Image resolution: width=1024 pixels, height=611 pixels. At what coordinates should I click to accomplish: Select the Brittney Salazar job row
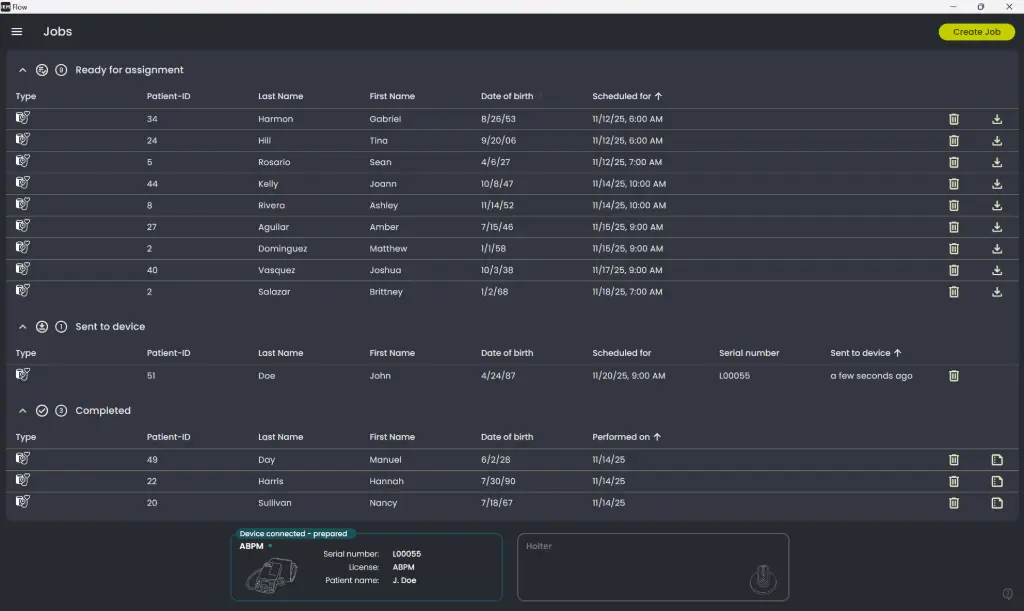click(400, 292)
